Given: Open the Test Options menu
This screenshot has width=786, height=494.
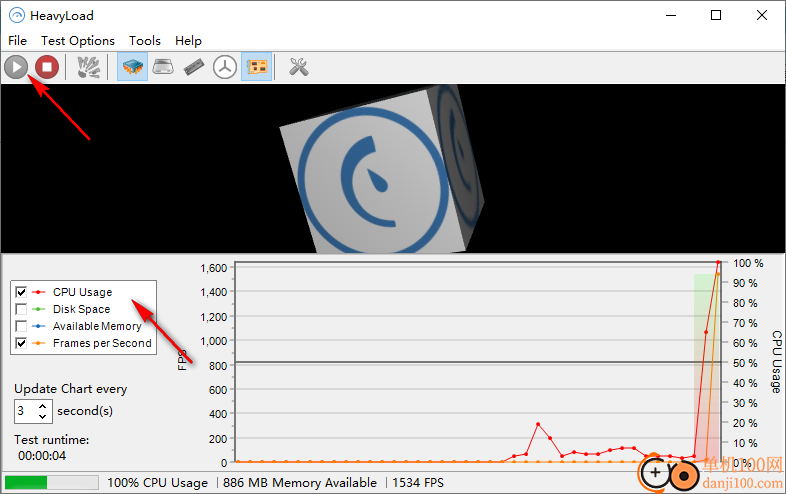Looking at the screenshot, I should [78, 41].
